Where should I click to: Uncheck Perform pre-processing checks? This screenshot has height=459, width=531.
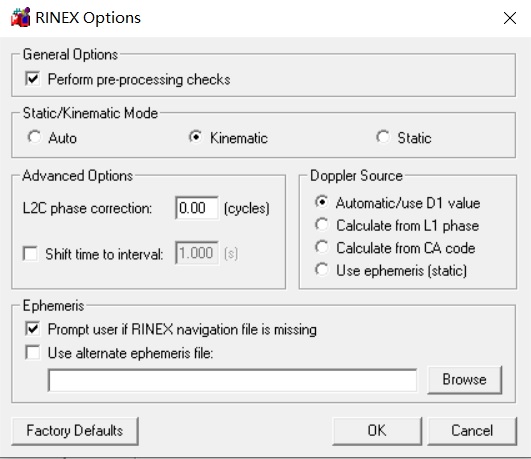tap(33, 79)
